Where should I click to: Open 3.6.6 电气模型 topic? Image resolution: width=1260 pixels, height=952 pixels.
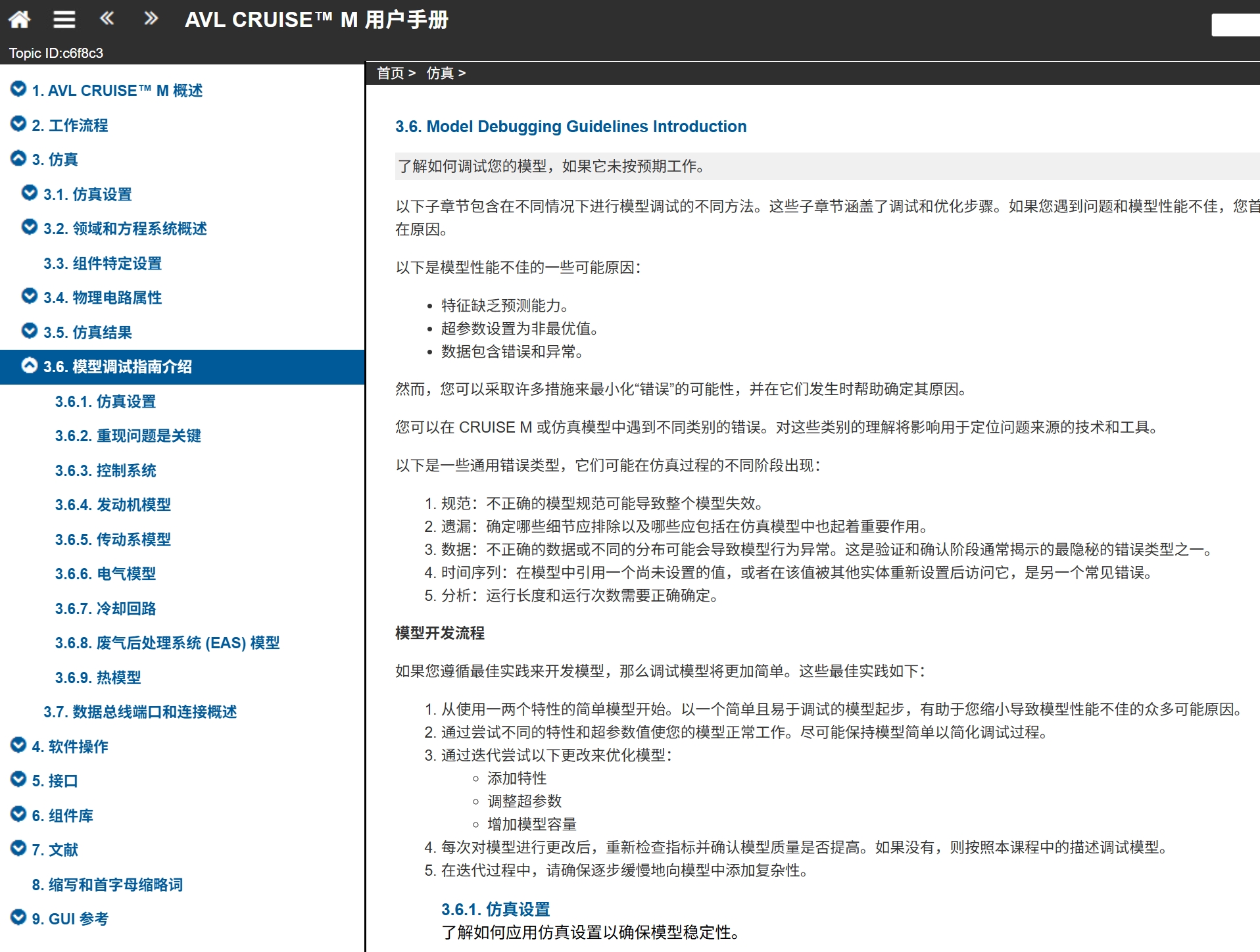(x=106, y=574)
